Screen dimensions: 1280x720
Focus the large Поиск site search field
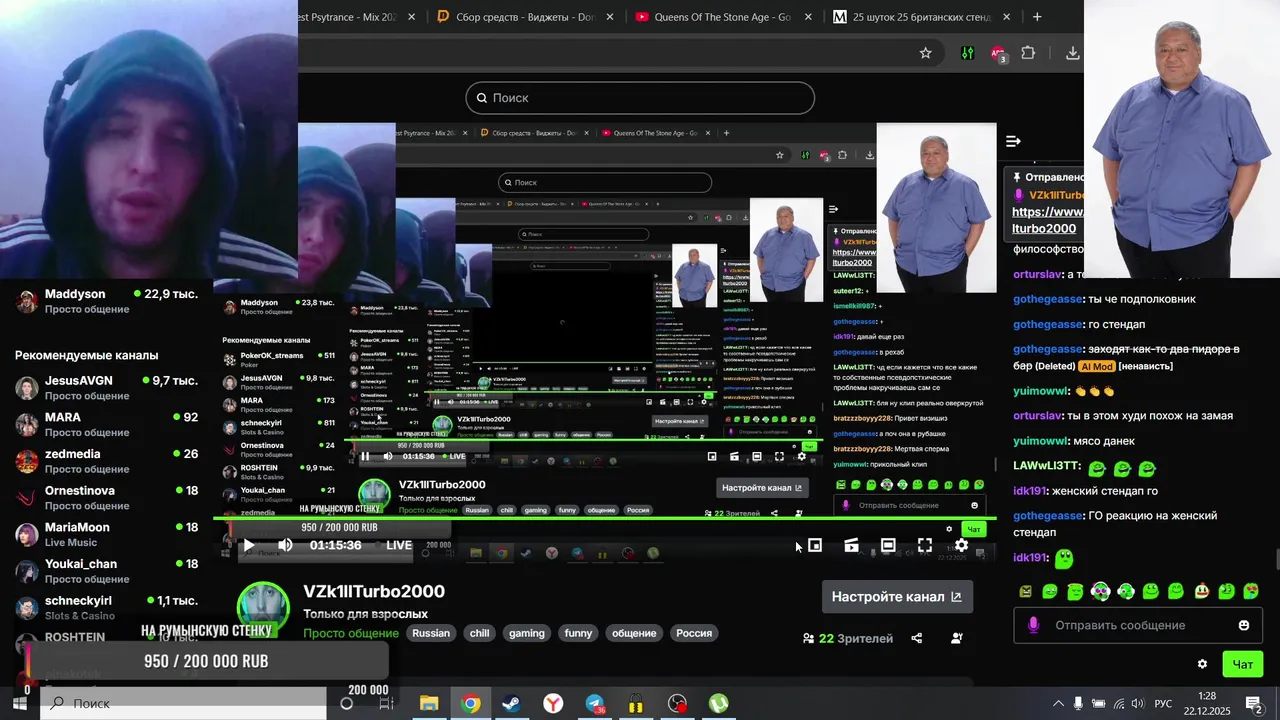click(640, 98)
